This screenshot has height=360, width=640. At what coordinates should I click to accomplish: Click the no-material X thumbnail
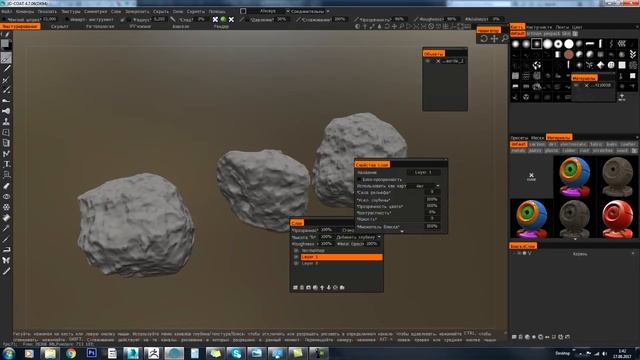[x=531, y=177]
